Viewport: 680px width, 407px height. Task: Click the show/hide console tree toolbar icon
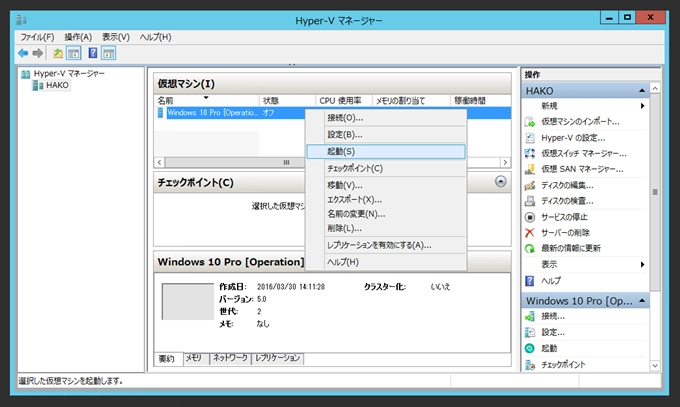pyautogui.click(x=74, y=53)
